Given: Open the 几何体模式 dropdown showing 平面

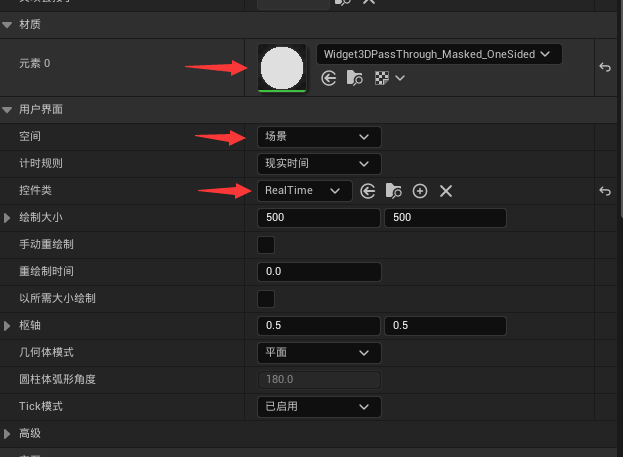Looking at the screenshot, I should point(319,353).
